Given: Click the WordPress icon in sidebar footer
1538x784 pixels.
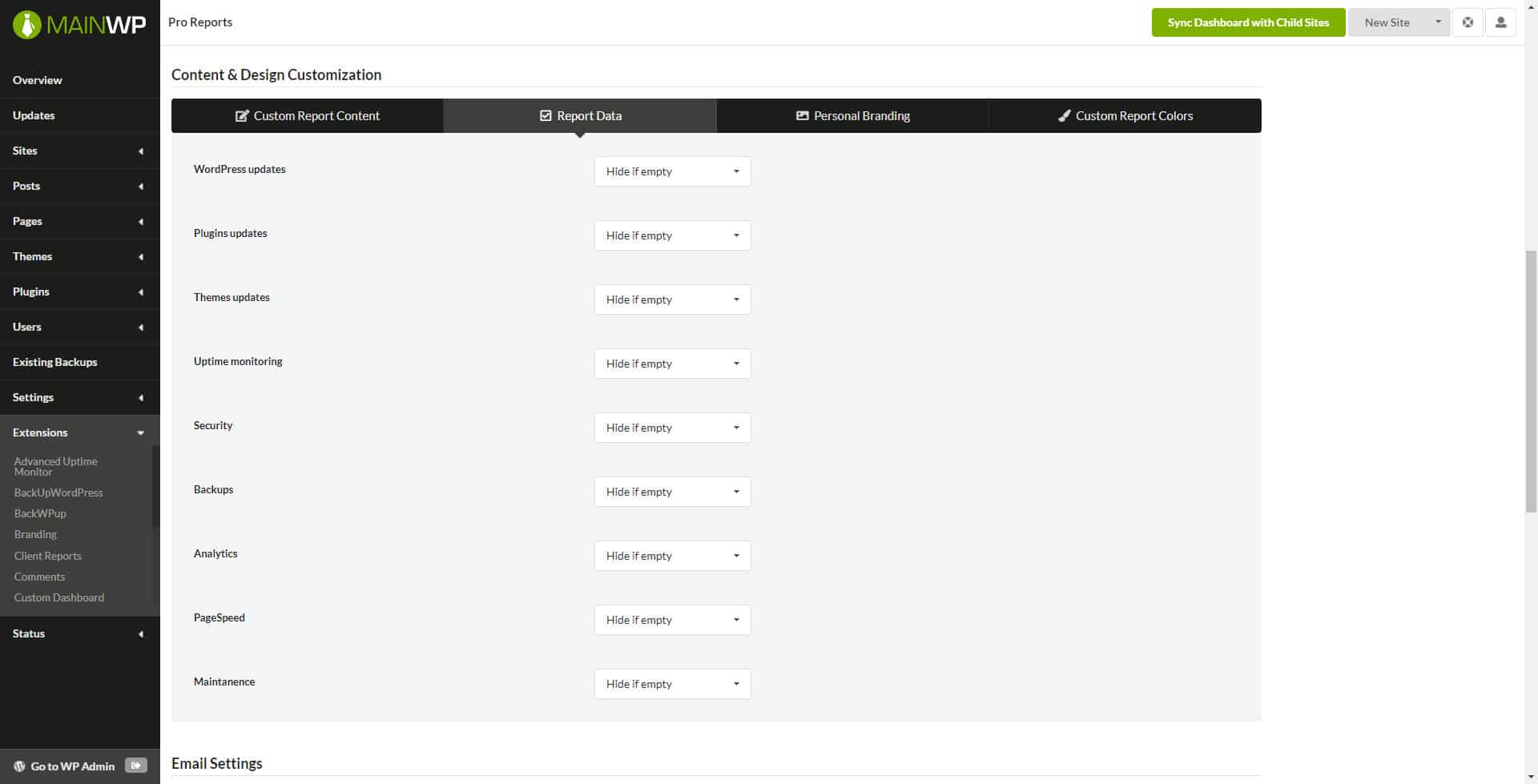Looking at the screenshot, I should coord(19,766).
